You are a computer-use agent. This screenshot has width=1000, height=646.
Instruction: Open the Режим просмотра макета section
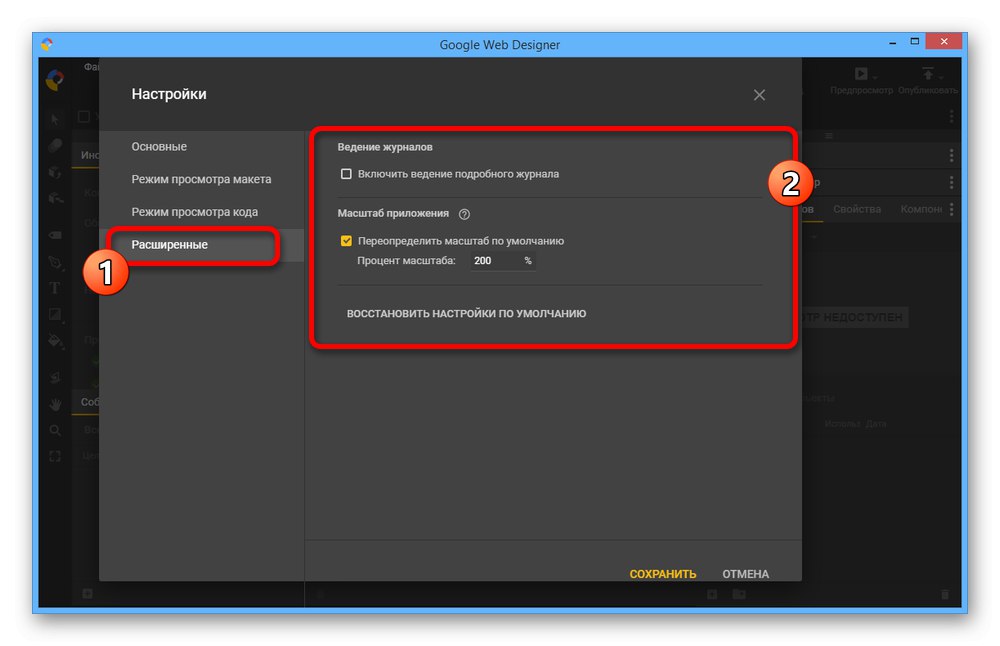201,179
